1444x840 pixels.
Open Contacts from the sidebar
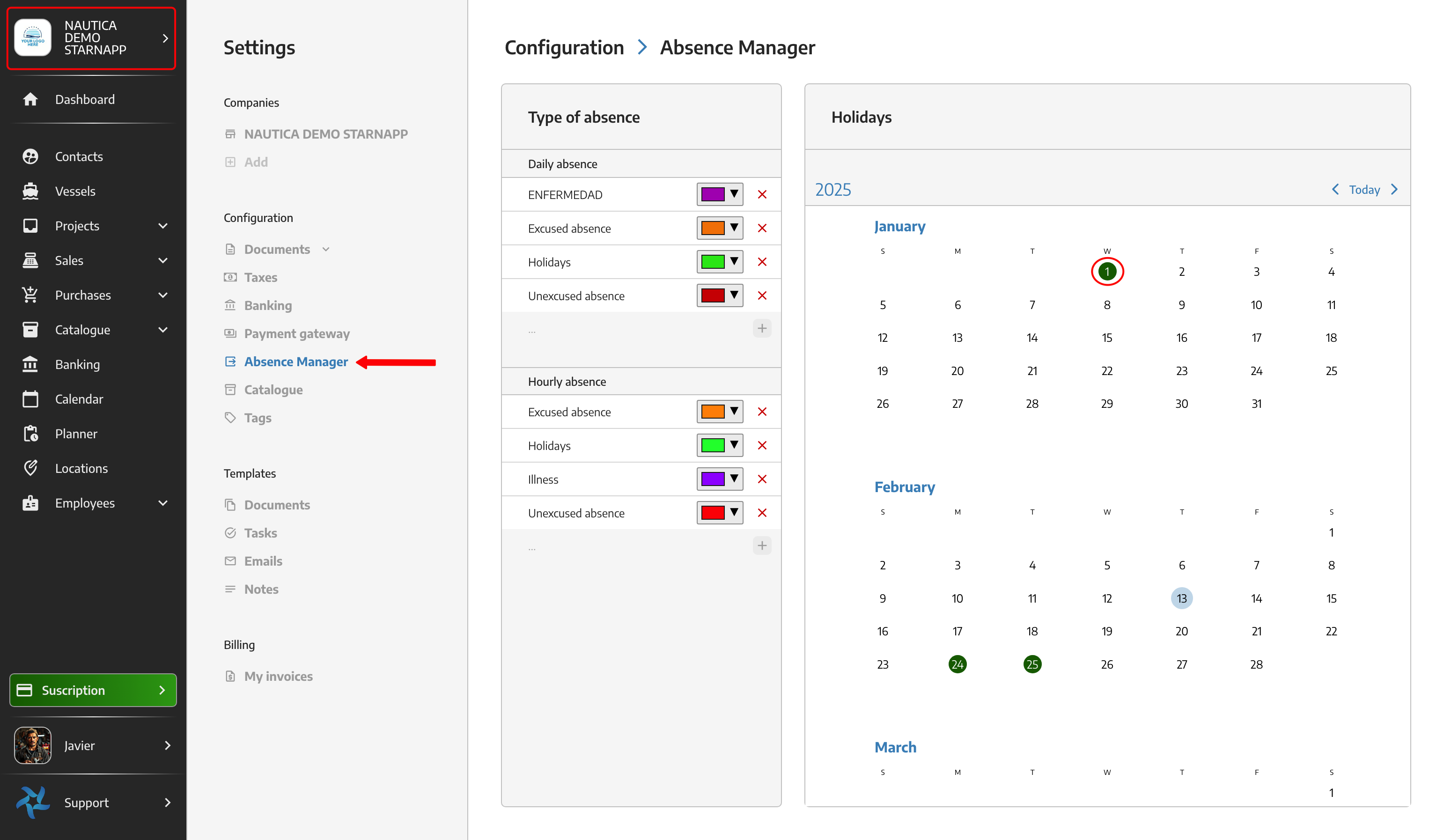(79, 156)
